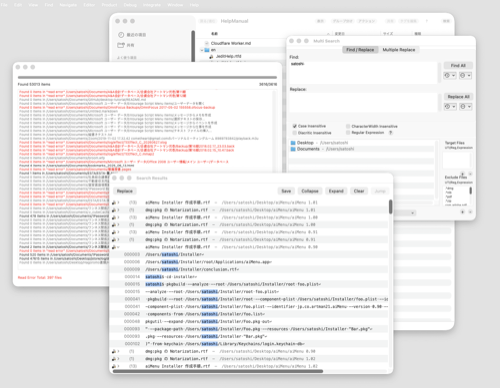Screen dimensions: 500x388
Task: Click file icon of dmg:pkg Notarization 1.02 result
Action: 114,359
